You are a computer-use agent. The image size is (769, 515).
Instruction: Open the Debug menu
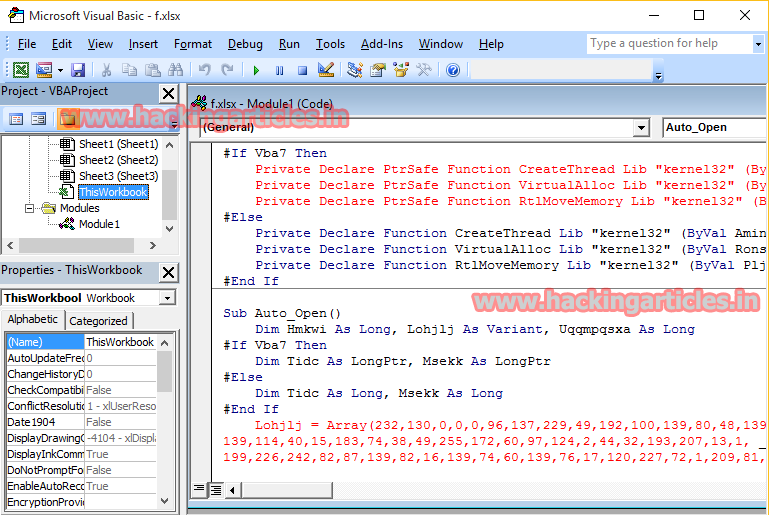click(245, 44)
